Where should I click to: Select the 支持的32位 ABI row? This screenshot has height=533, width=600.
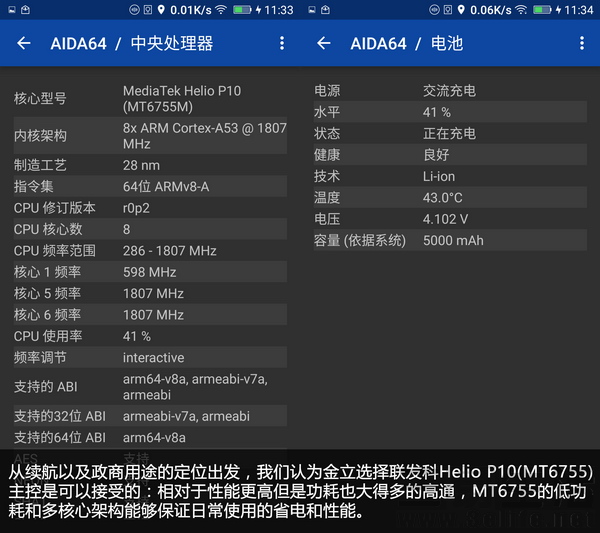150,416
